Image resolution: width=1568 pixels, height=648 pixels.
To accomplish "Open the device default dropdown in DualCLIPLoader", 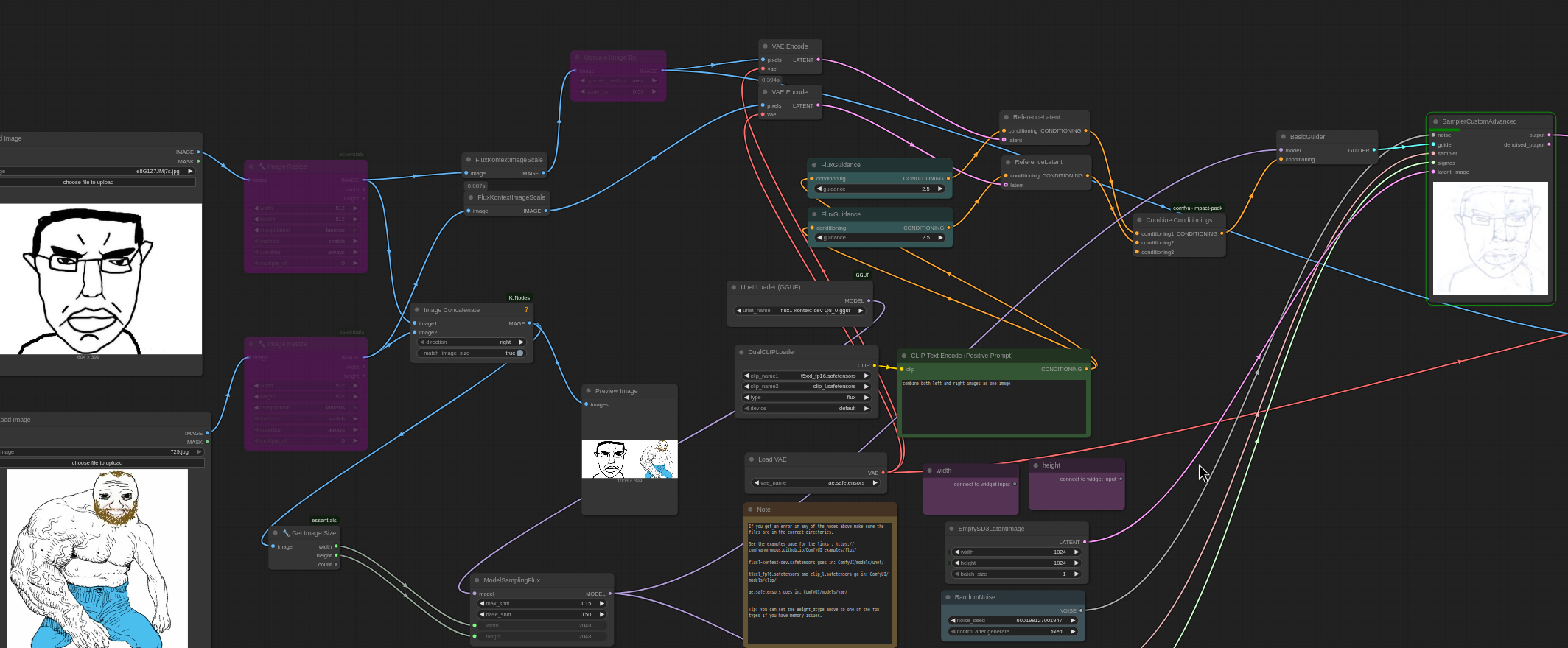I will (x=807, y=409).
